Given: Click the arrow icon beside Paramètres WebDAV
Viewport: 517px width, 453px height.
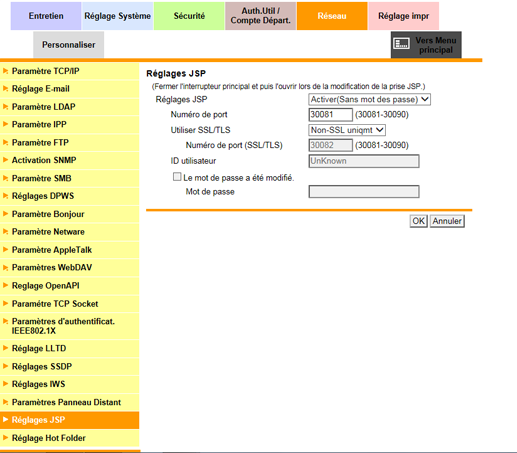Looking at the screenshot, I should (5, 267).
